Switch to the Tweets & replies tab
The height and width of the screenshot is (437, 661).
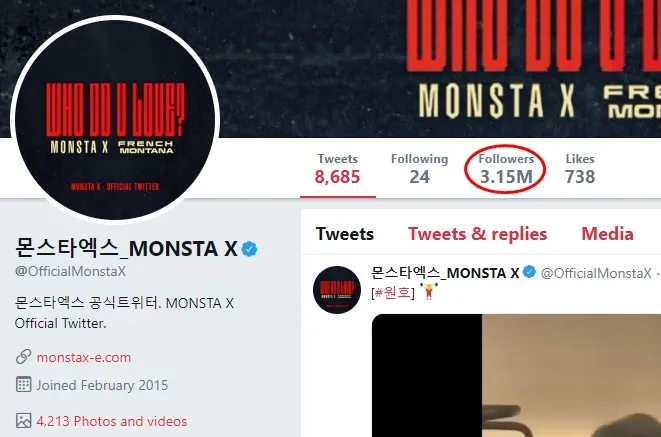tap(477, 234)
